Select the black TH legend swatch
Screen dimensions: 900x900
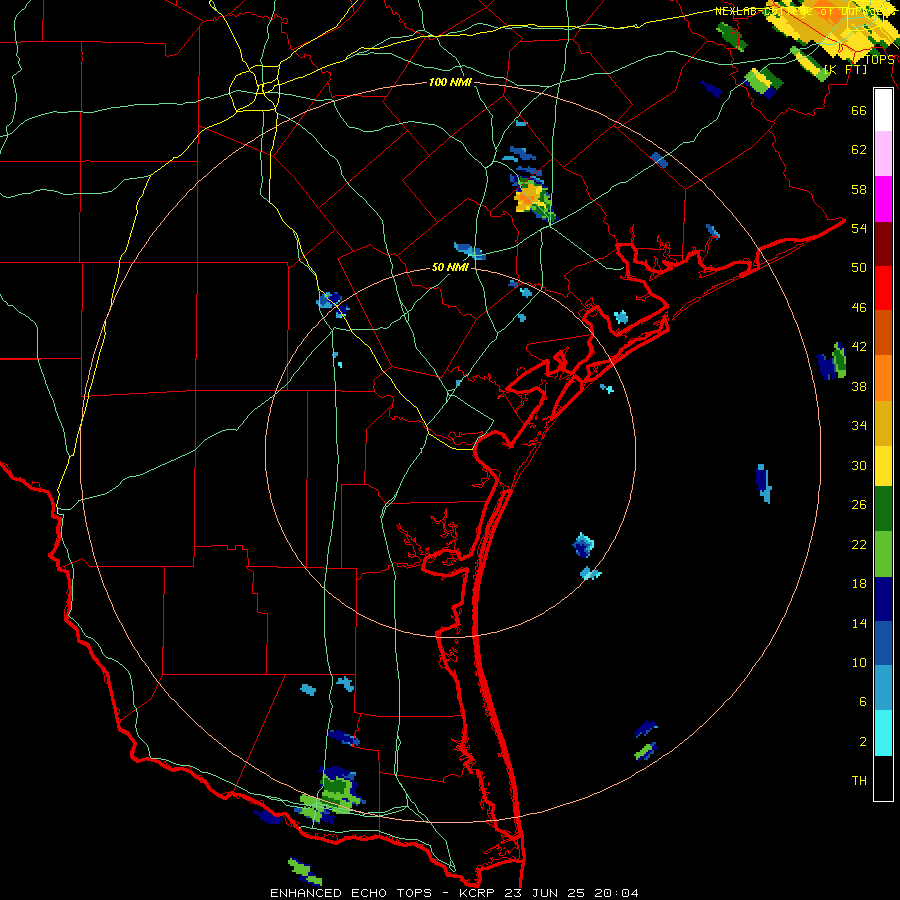click(x=883, y=778)
